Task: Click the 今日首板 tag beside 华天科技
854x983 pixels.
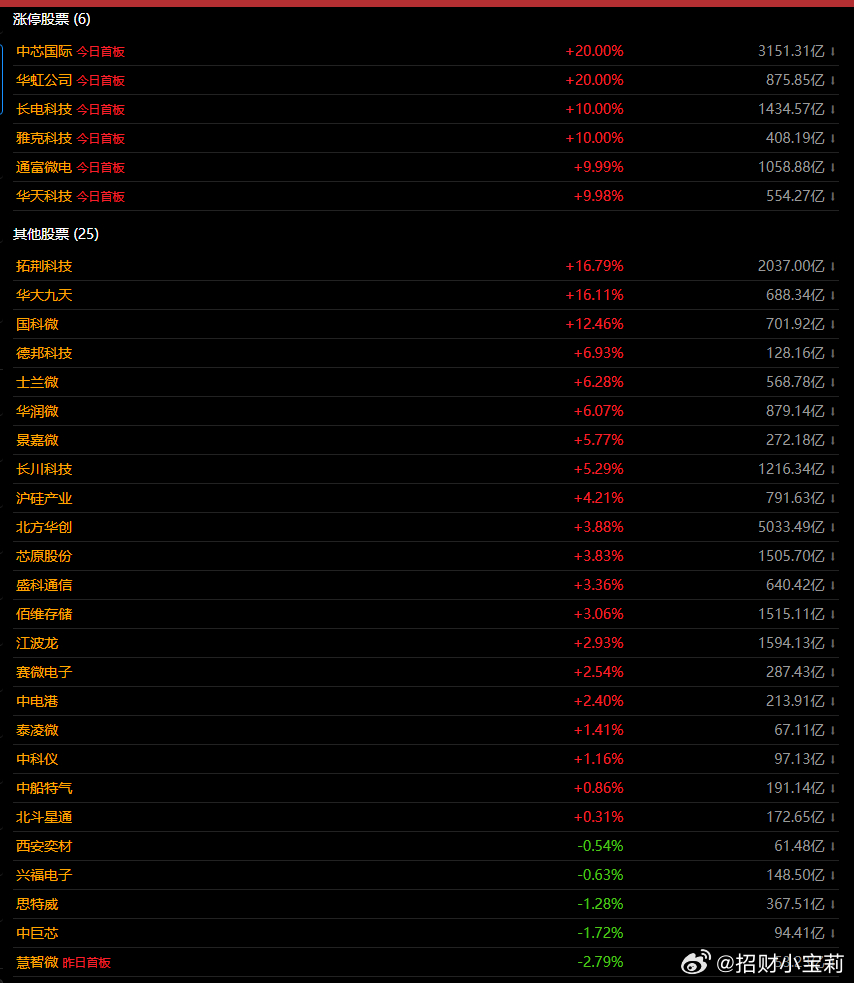Action: [101, 197]
